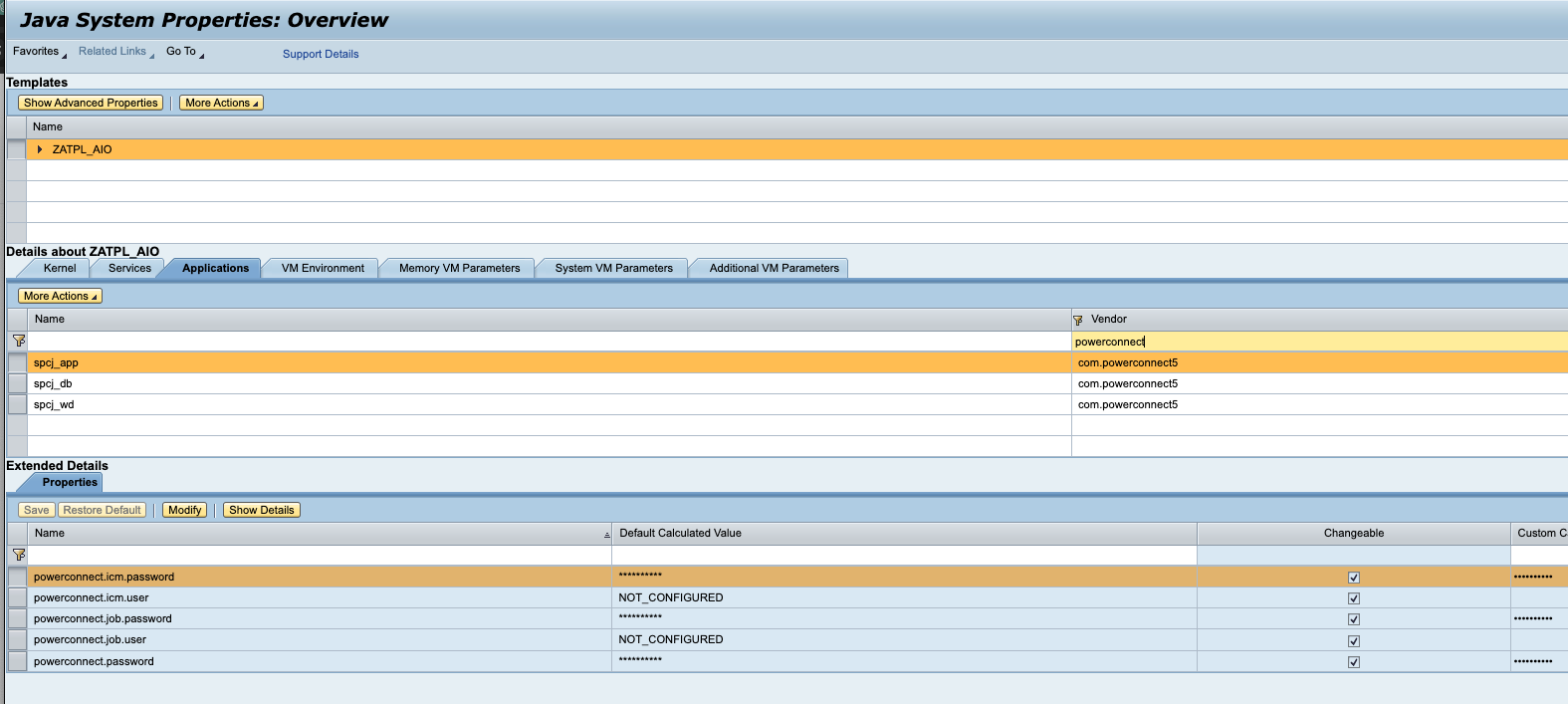Open the Go To menu
Viewport: 1568px width, 704px height.
pyautogui.click(x=184, y=52)
